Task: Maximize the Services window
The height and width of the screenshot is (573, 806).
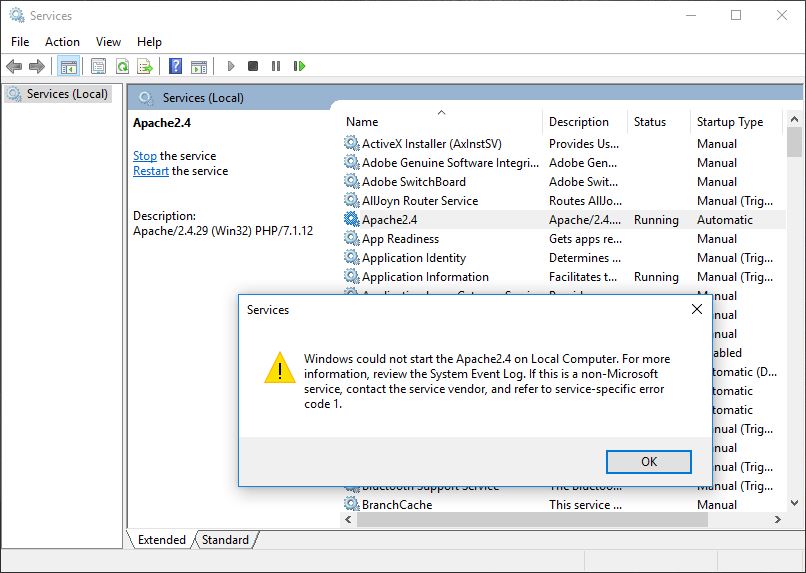Action: tap(736, 15)
